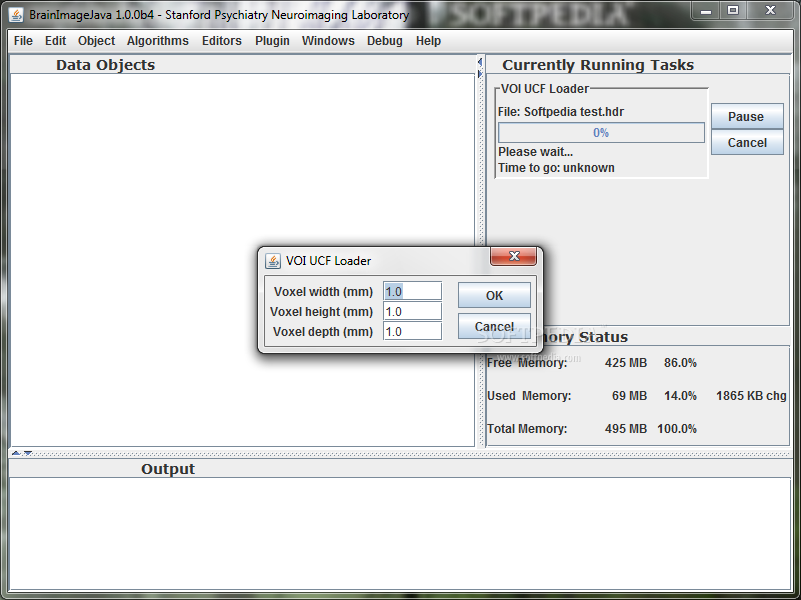Click the VOI UCF Loader task title
801x600 pixels.
[x=545, y=89]
